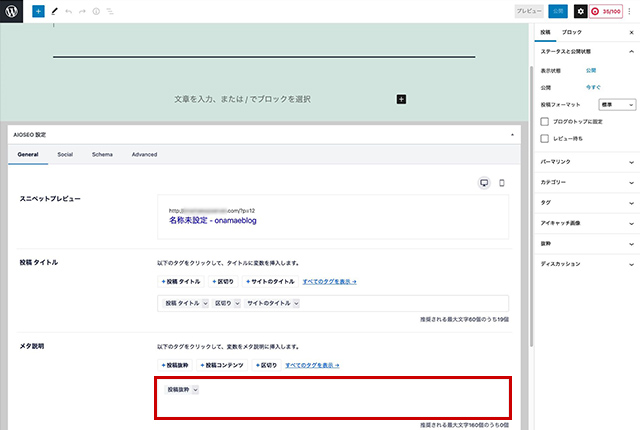Click the editor vertical scrollbar
640x430 pixels.
531,206
